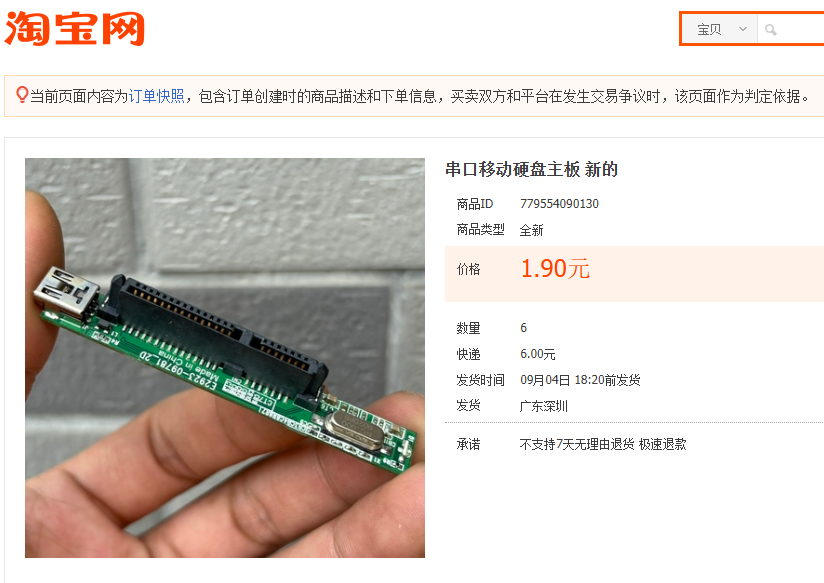Select the product ID number 779554090130
The width and height of the screenshot is (824, 583).
559,204
